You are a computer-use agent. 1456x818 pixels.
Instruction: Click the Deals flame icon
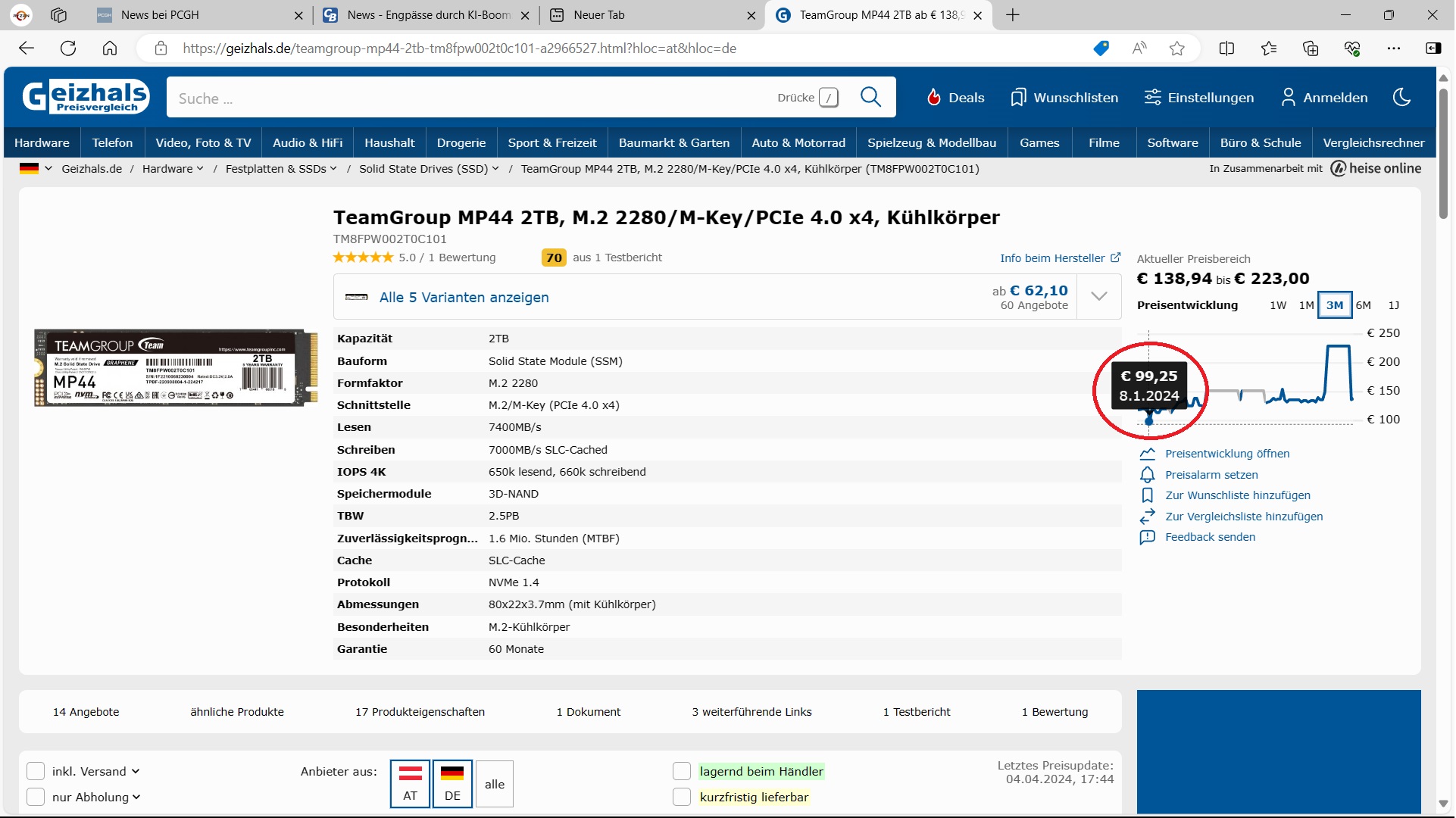933,97
